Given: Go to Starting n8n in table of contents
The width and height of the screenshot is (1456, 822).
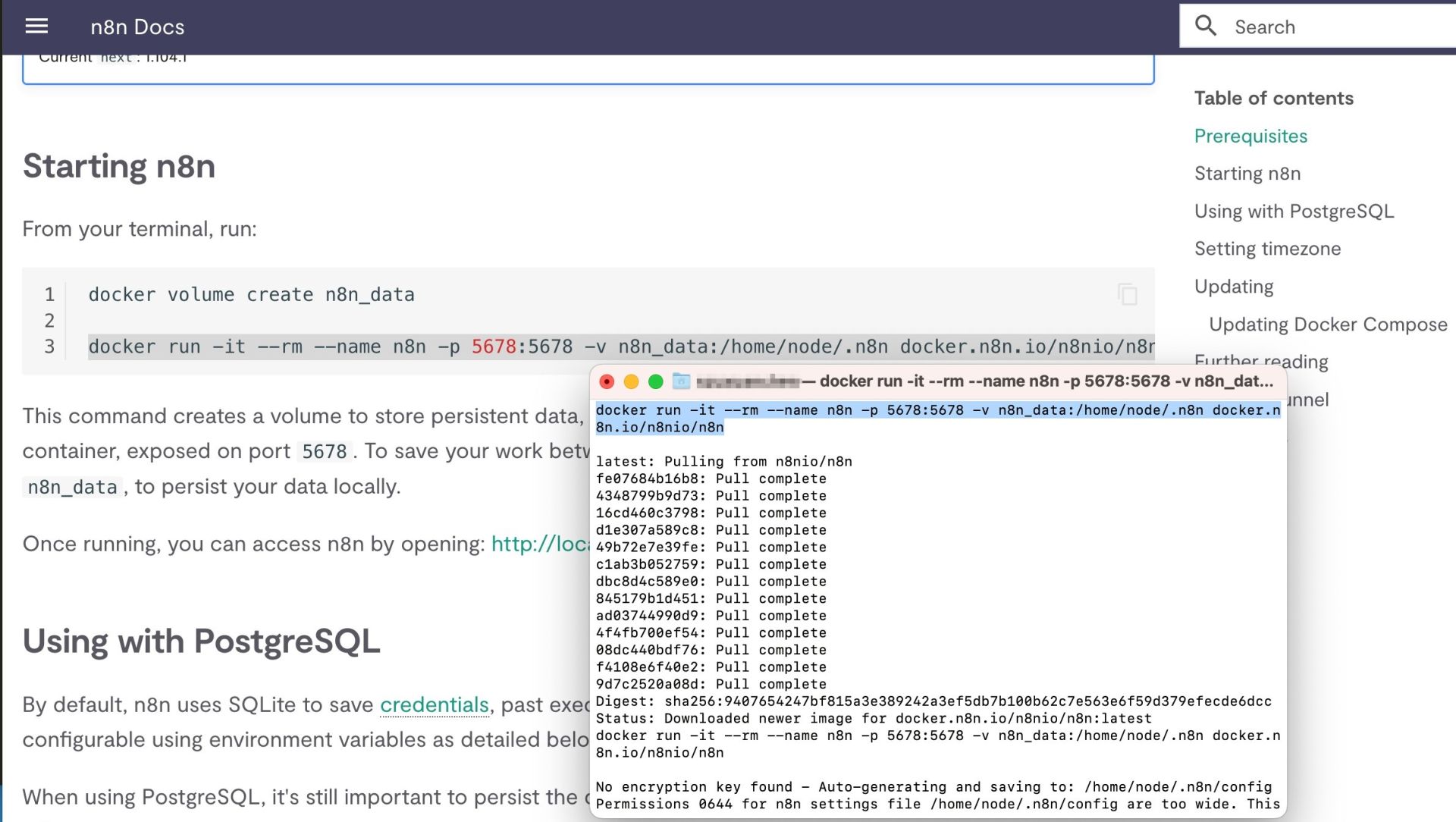Looking at the screenshot, I should pyautogui.click(x=1247, y=174).
